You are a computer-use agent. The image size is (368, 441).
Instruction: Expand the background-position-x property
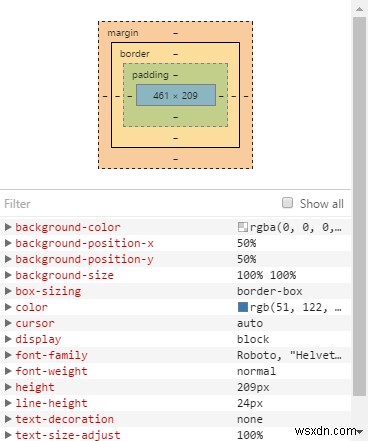coord(8,243)
